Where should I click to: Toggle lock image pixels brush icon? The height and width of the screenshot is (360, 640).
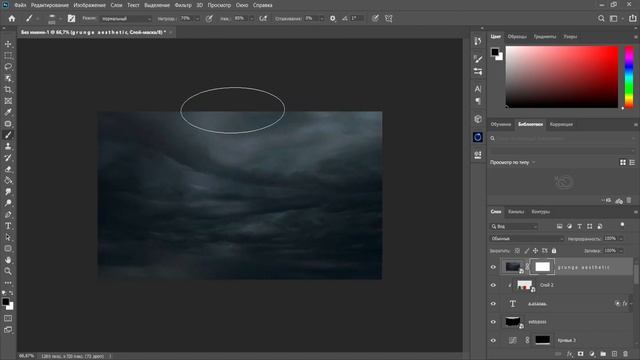[x=527, y=251]
